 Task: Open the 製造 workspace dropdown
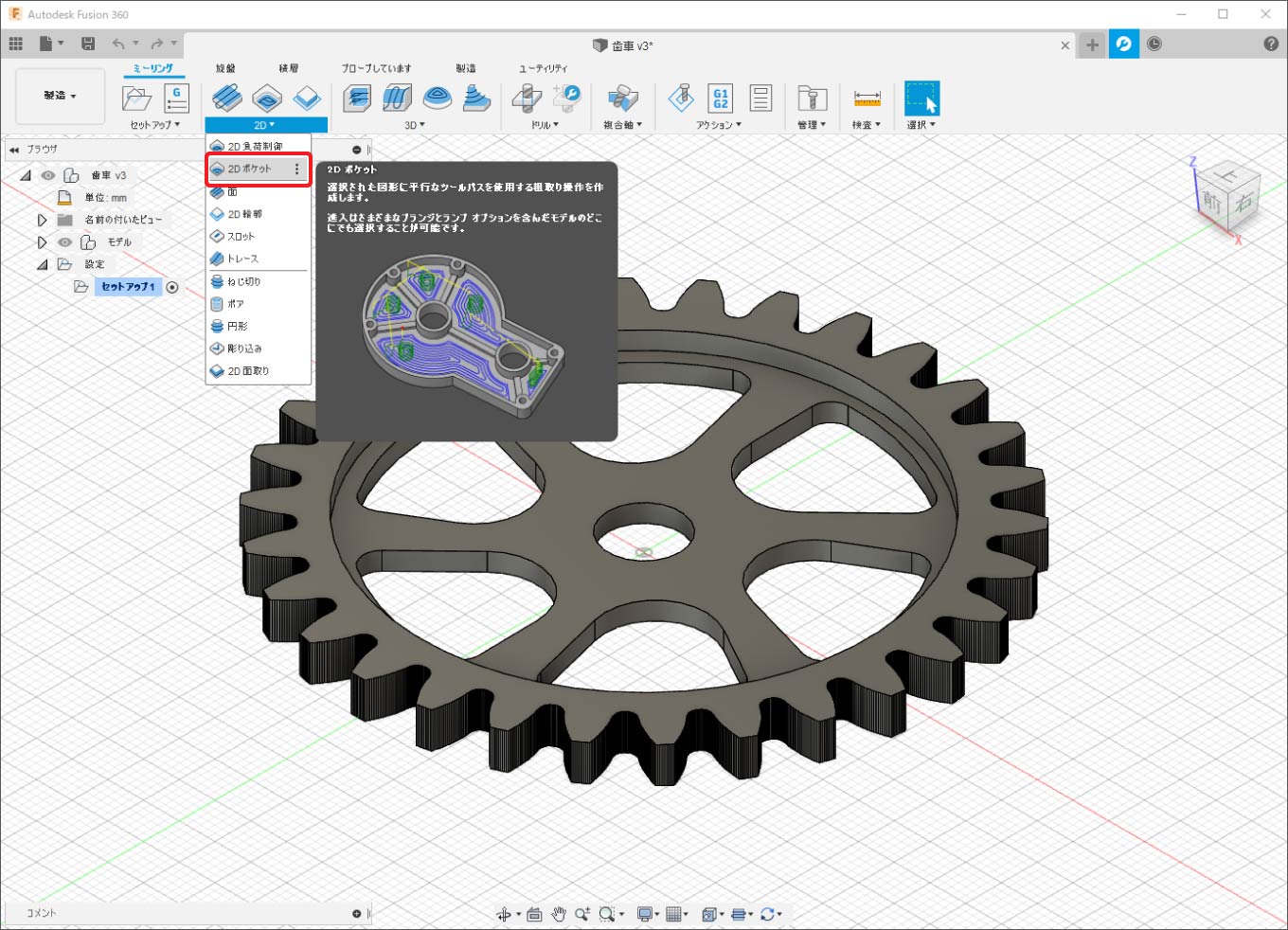(x=60, y=96)
